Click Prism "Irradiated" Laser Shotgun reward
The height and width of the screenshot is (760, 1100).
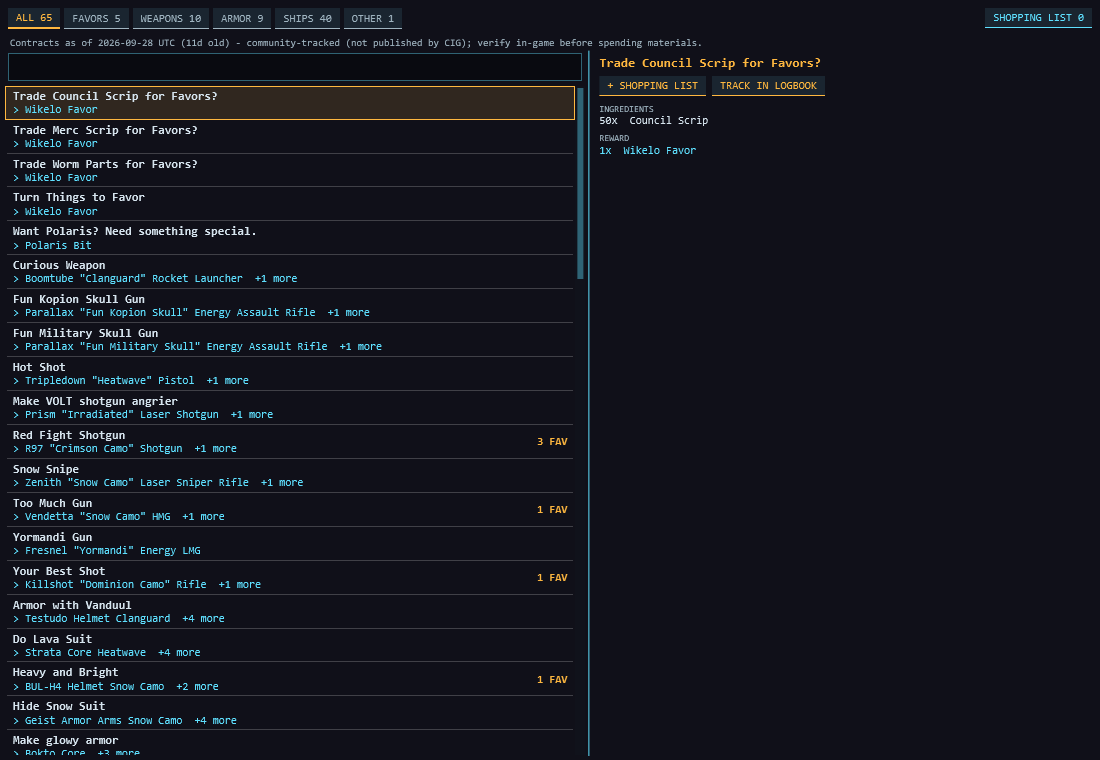pos(122,415)
